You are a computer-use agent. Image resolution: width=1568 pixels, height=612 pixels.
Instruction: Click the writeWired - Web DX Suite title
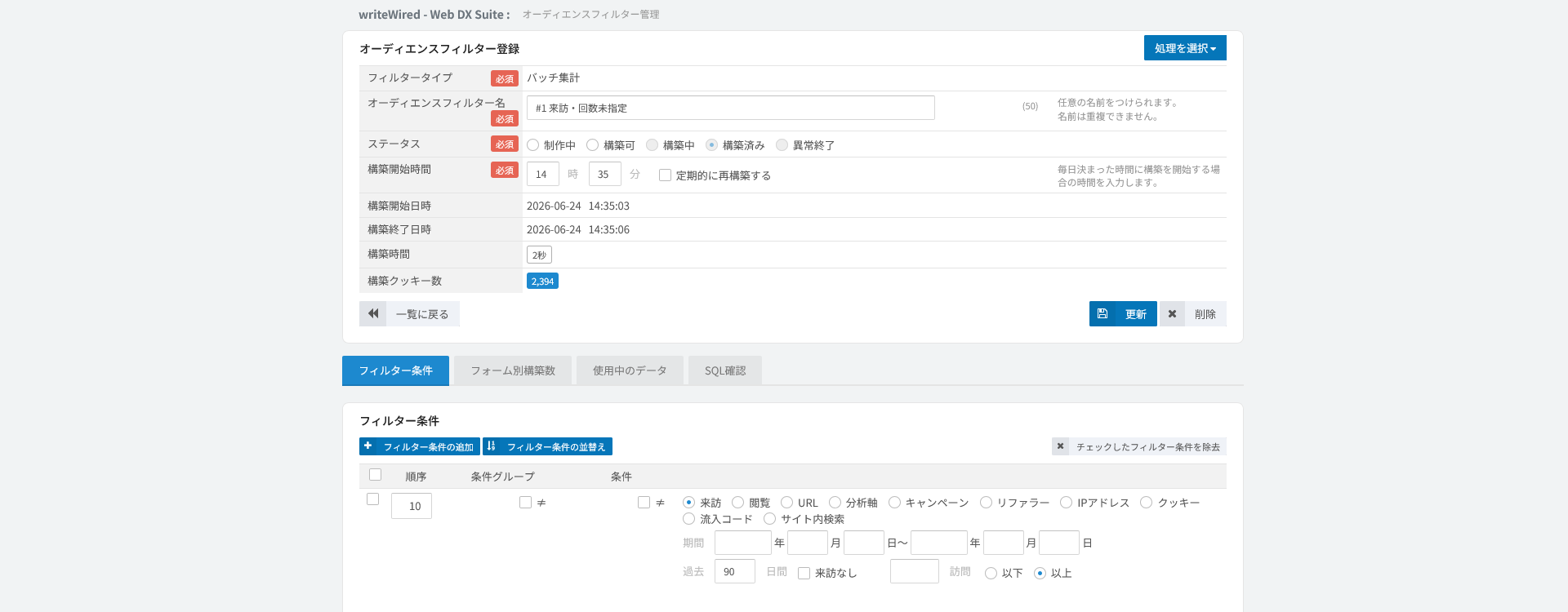point(434,15)
